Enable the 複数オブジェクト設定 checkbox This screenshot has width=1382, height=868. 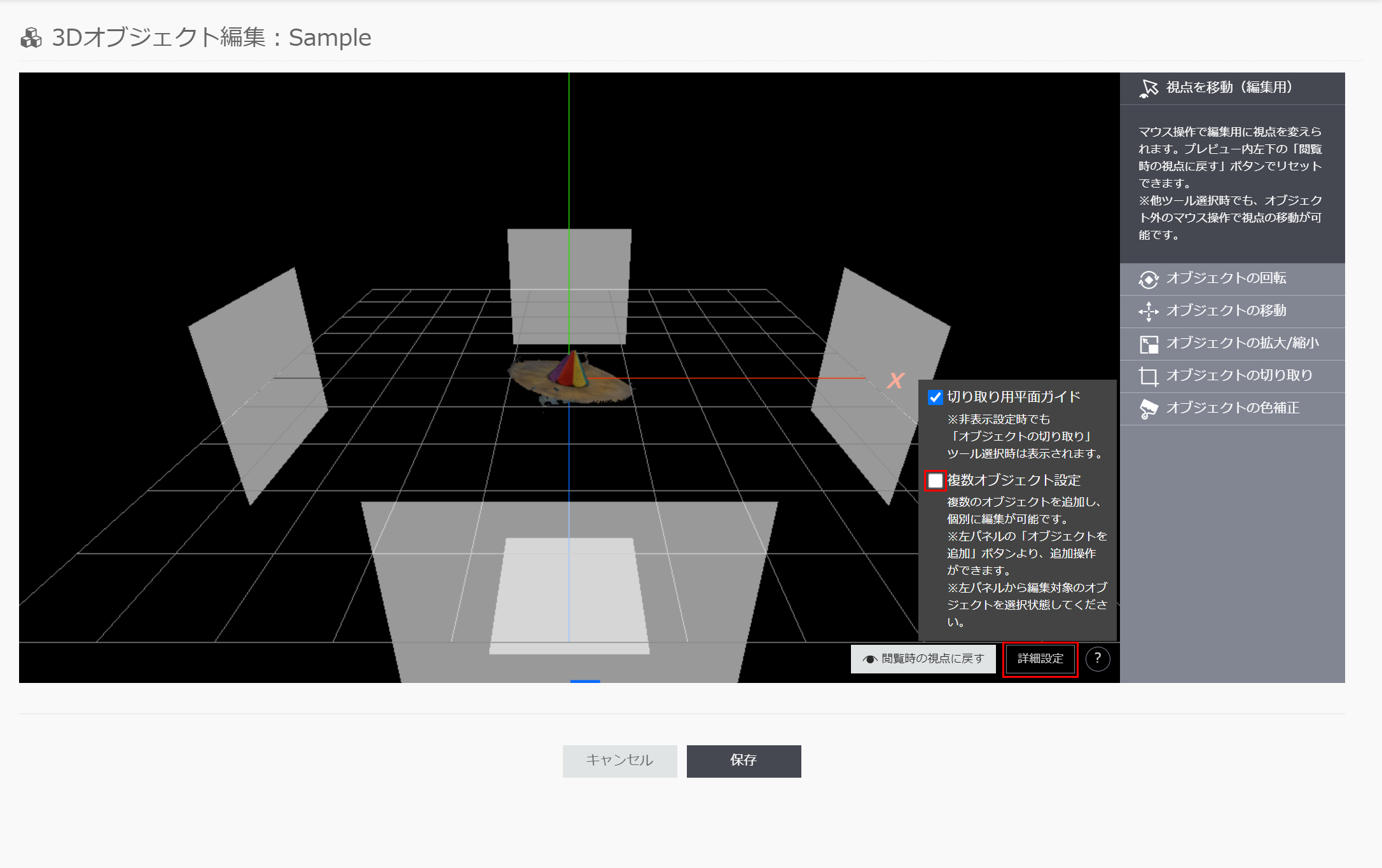point(935,480)
